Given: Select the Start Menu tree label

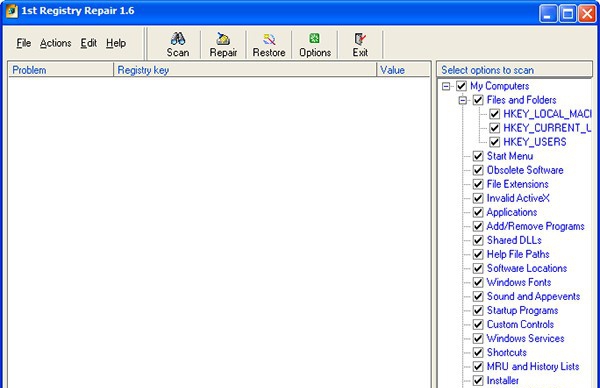Looking at the screenshot, I should coord(510,156).
